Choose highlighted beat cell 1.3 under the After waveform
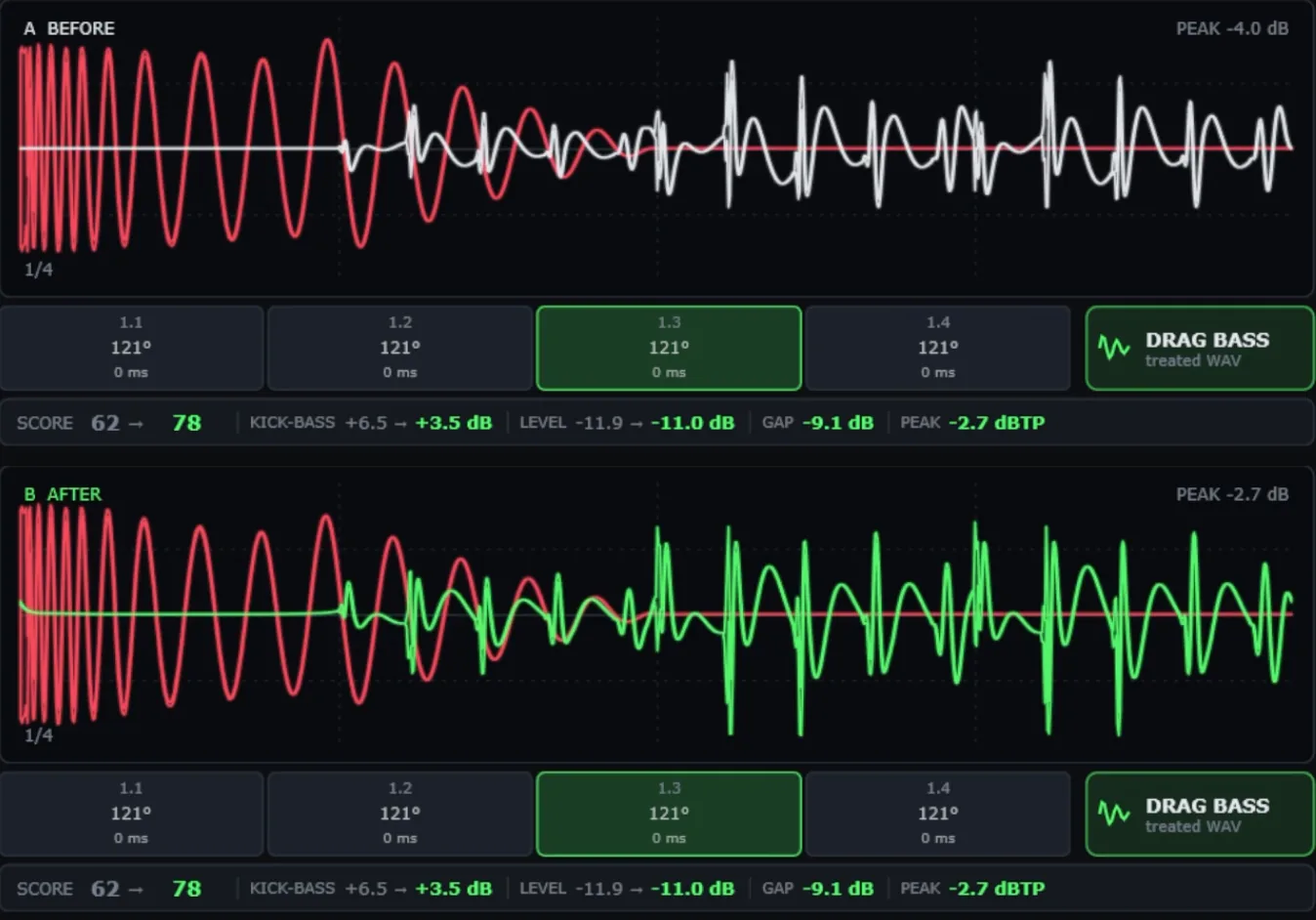 (x=669, y=814)
